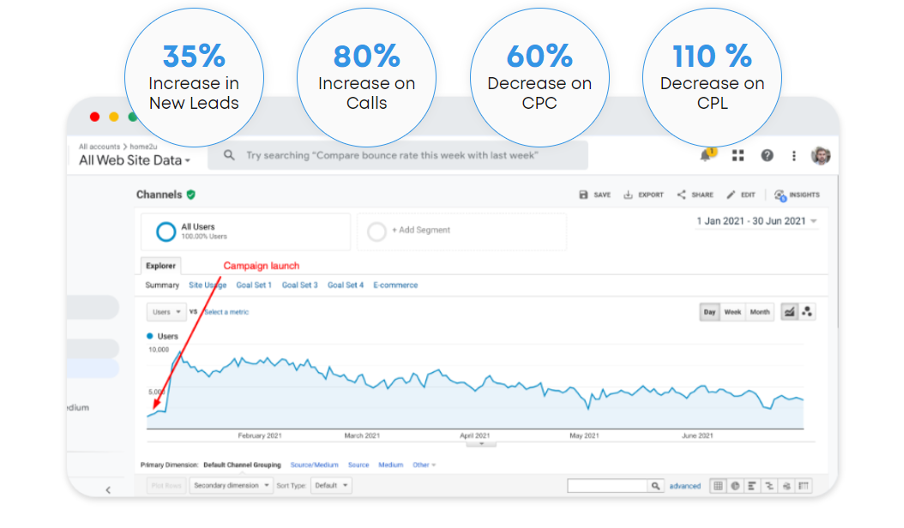Select the Day granularity toggle
The height and width of the screenshot is (528, 904).
click(709, 312)
